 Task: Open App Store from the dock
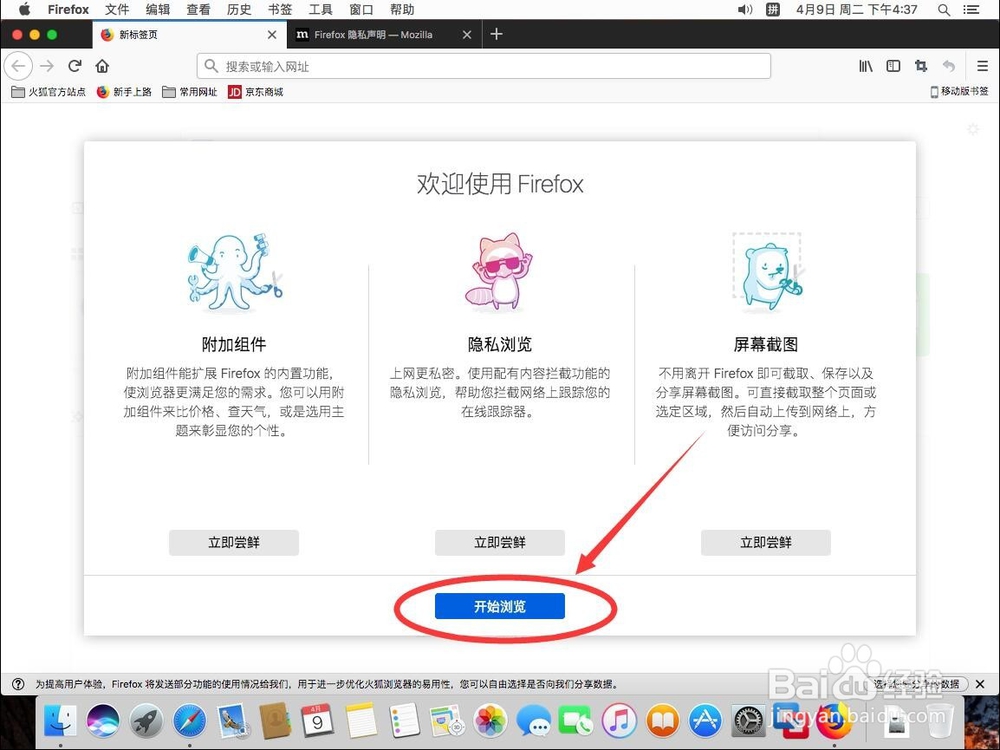pyautogui.click(x=705, y=721)
